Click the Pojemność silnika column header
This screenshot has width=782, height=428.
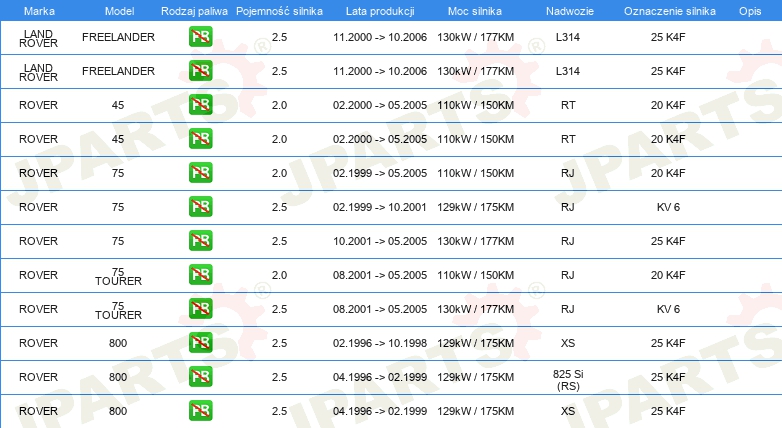[279, 11]
